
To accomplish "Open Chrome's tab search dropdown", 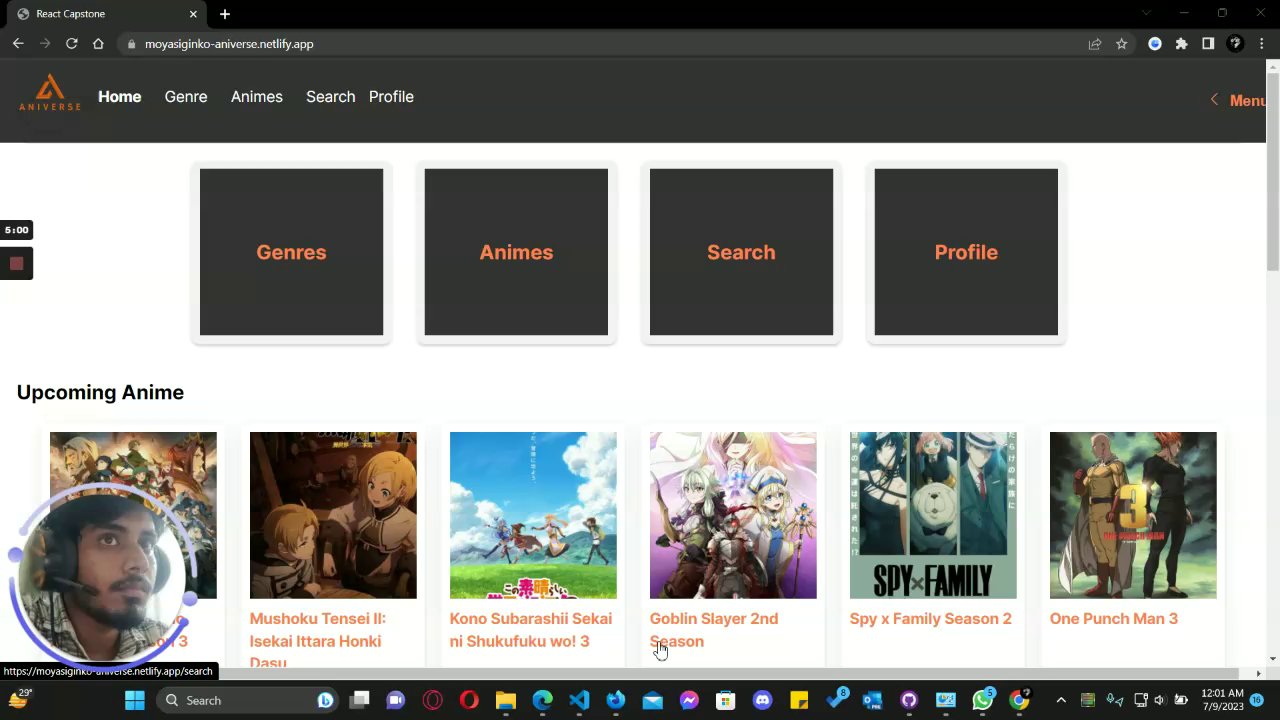I will [1146, 13].
